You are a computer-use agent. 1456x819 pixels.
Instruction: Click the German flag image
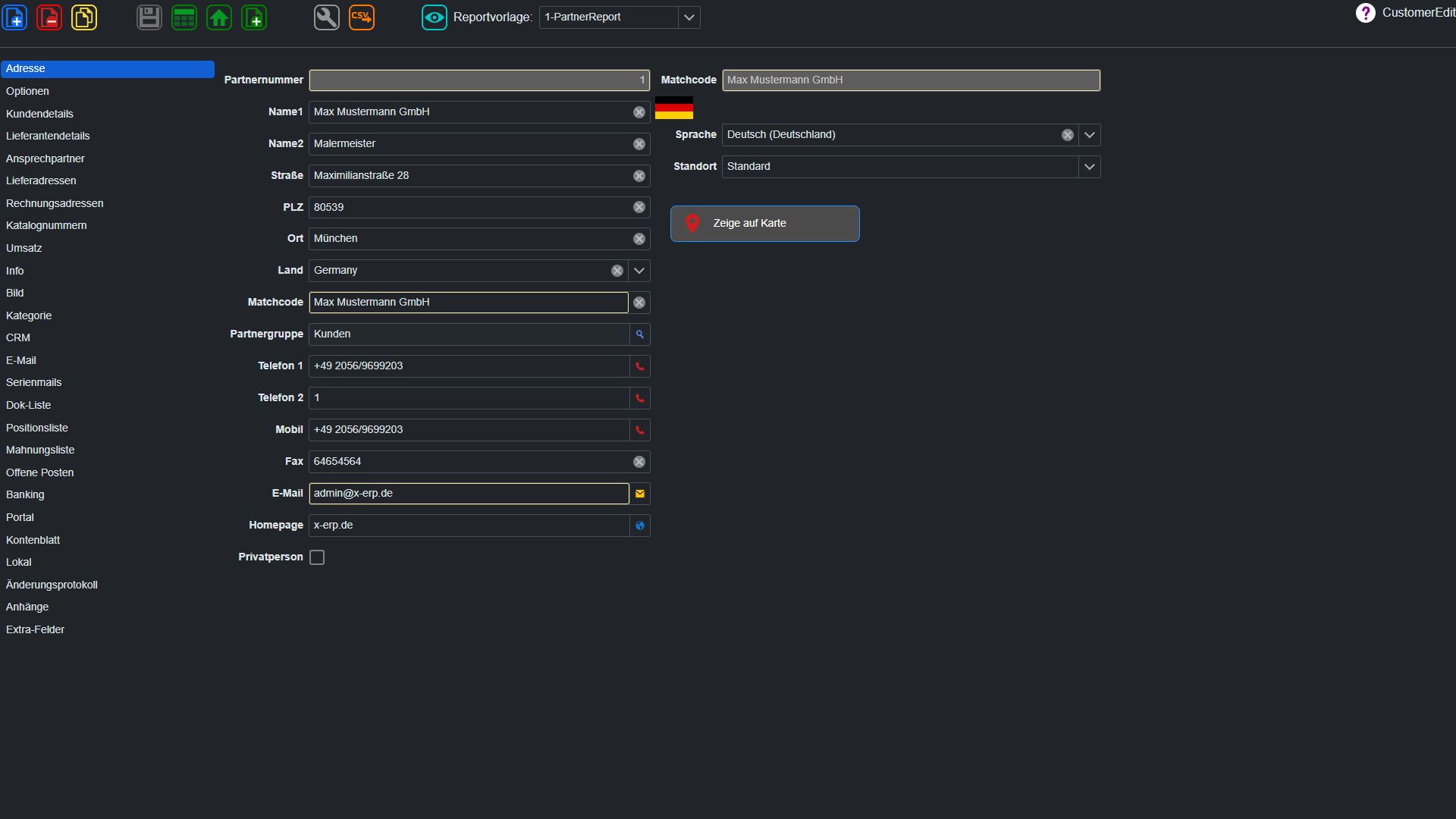point(674,108)
